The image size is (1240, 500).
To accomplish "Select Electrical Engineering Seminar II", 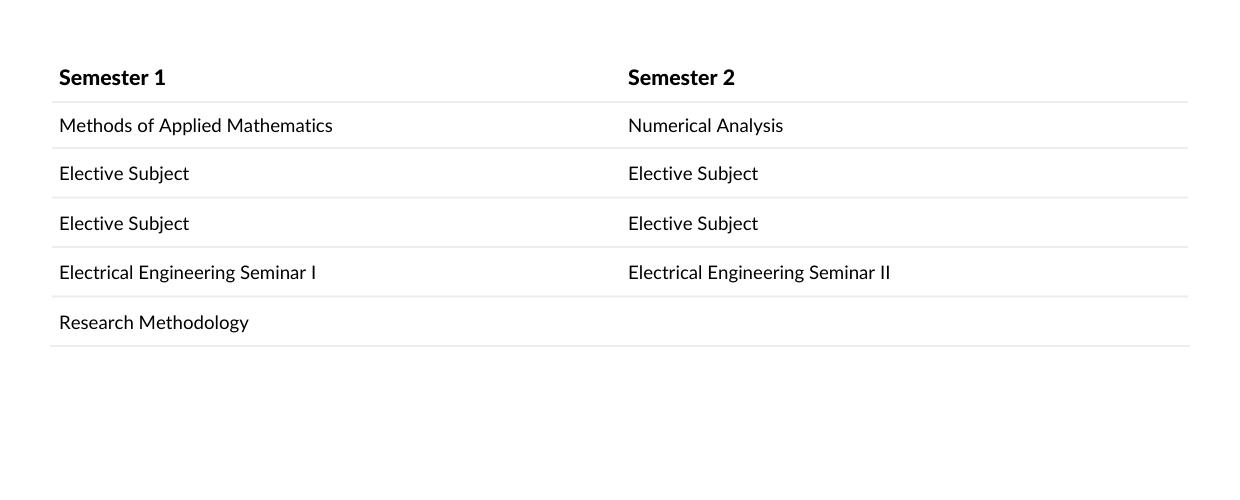I will point(759,273).
